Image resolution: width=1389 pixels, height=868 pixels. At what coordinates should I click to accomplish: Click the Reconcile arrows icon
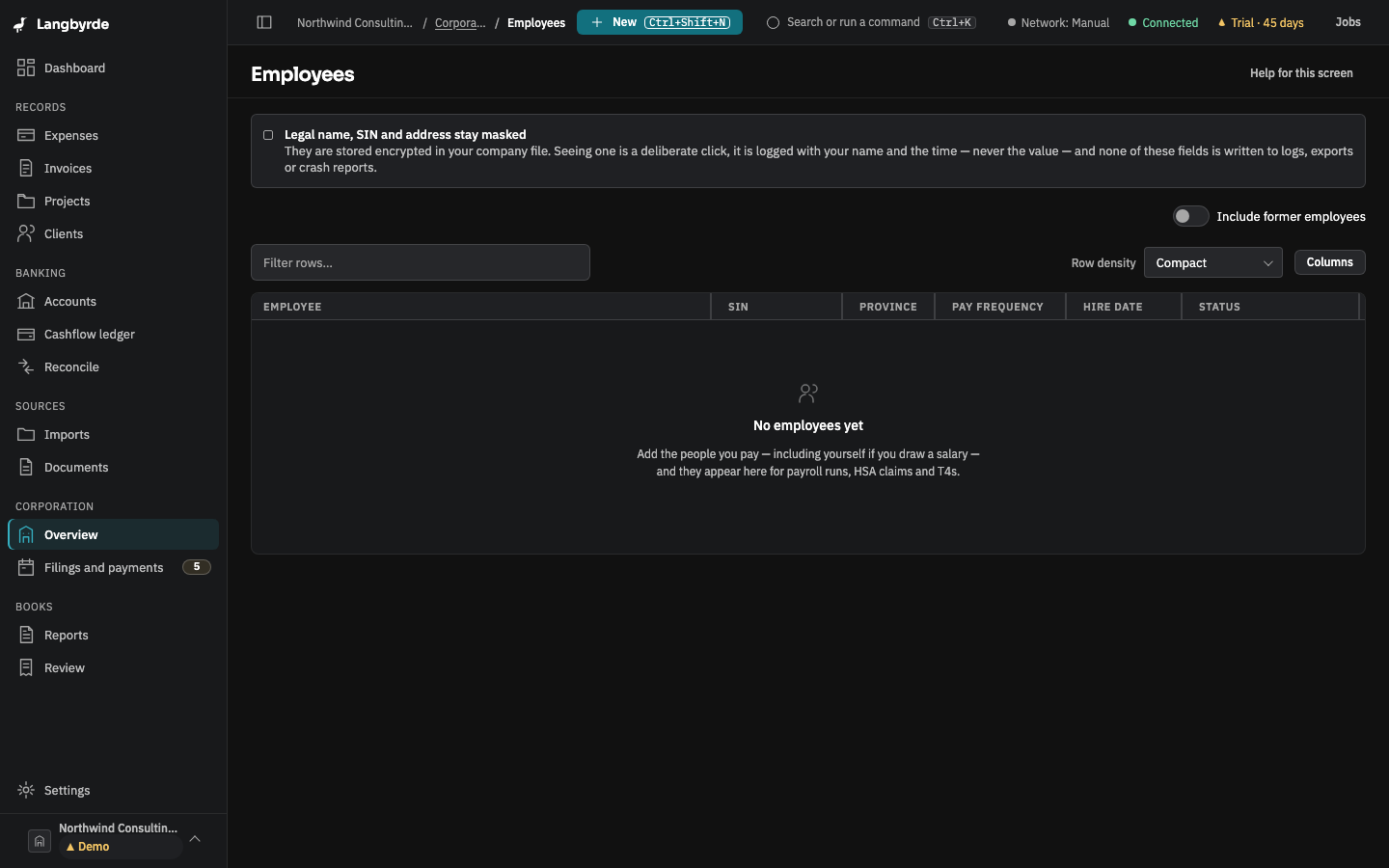(x=26, y=366)
